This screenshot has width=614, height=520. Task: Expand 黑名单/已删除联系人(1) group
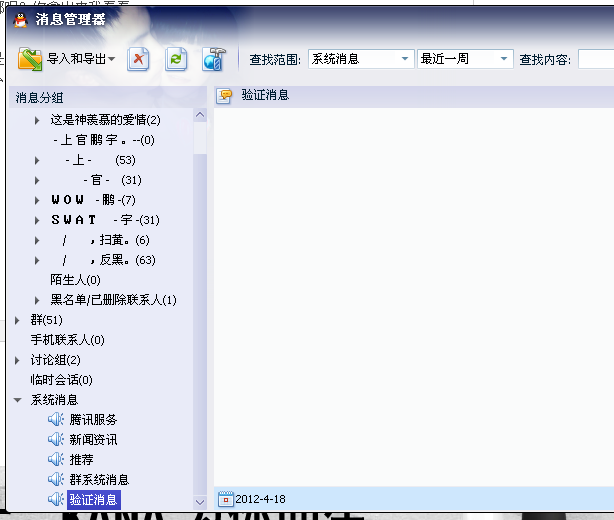pyautogui.click(x=37, y=300)
